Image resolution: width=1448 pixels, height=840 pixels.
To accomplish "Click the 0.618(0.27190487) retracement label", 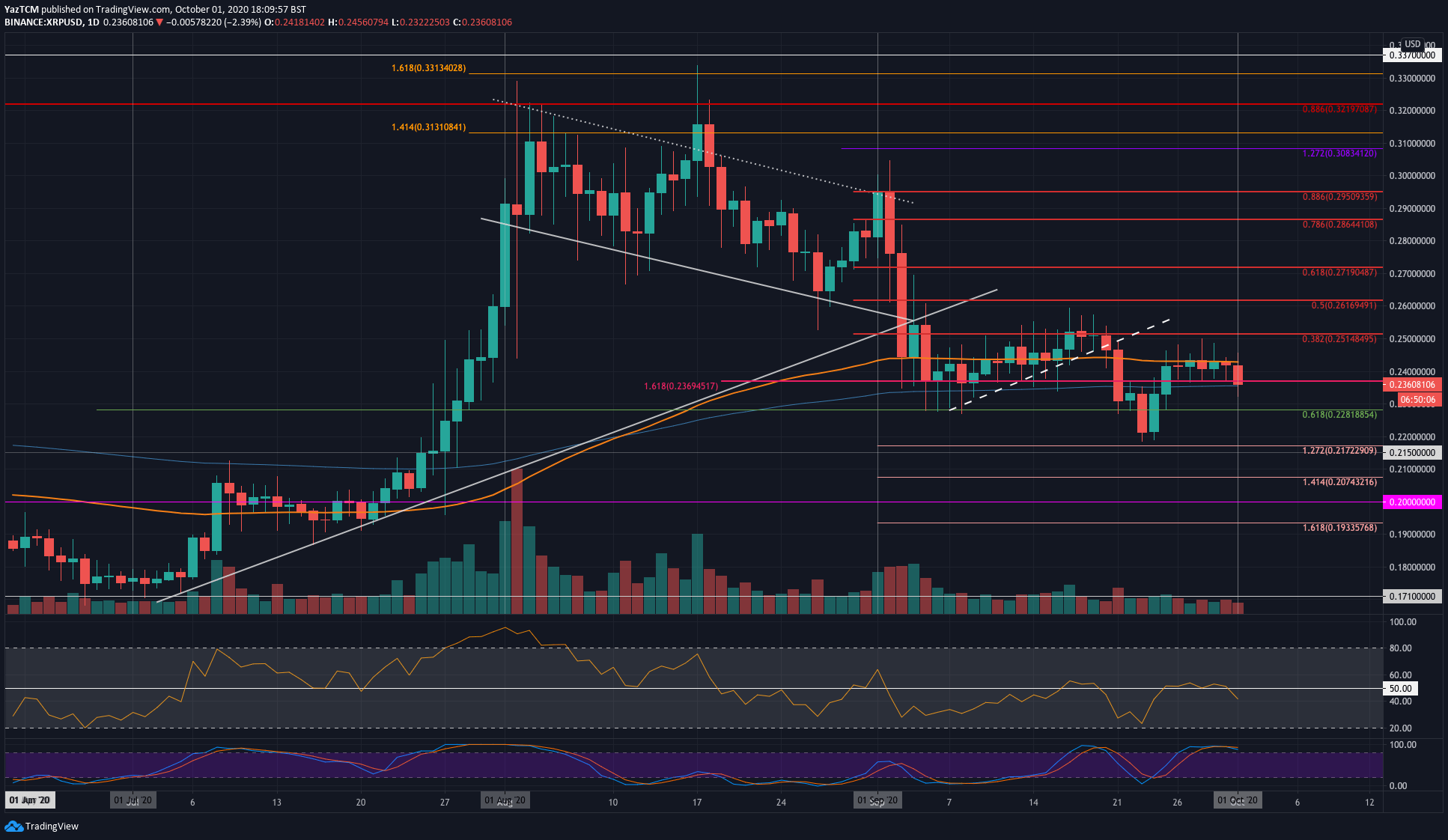I will tap(1339, 273).
